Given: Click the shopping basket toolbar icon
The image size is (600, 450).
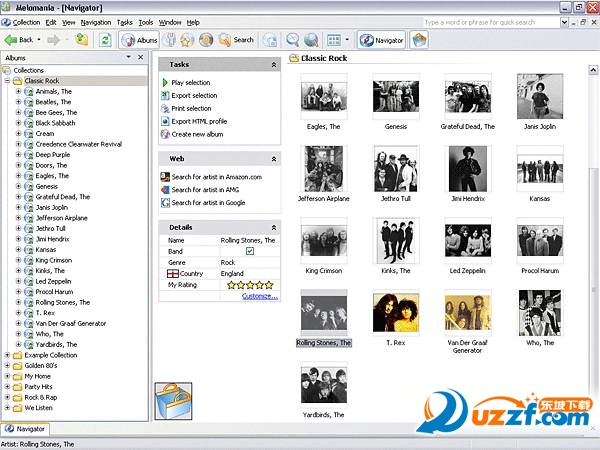Looking at the screenshot, I should pos(419,40).
